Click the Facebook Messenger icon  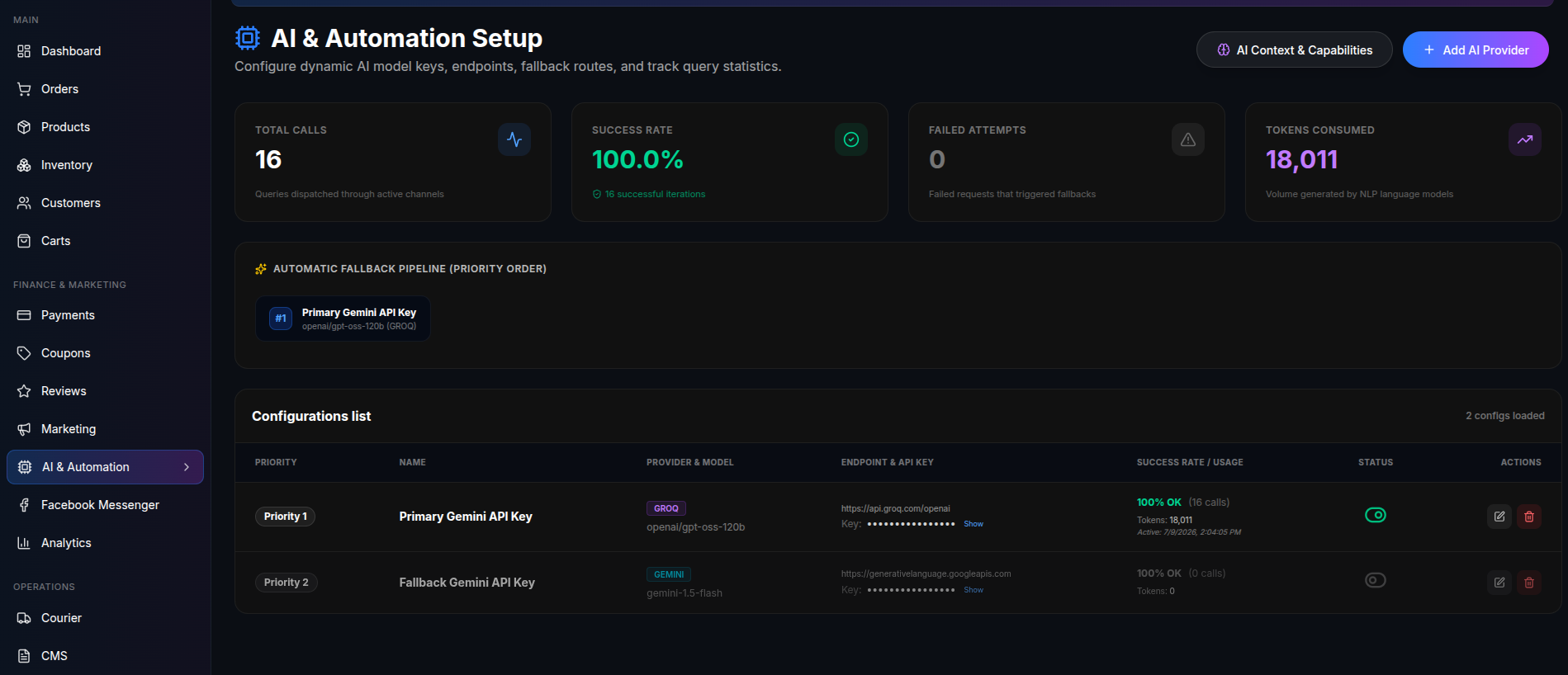coord(24,505)
